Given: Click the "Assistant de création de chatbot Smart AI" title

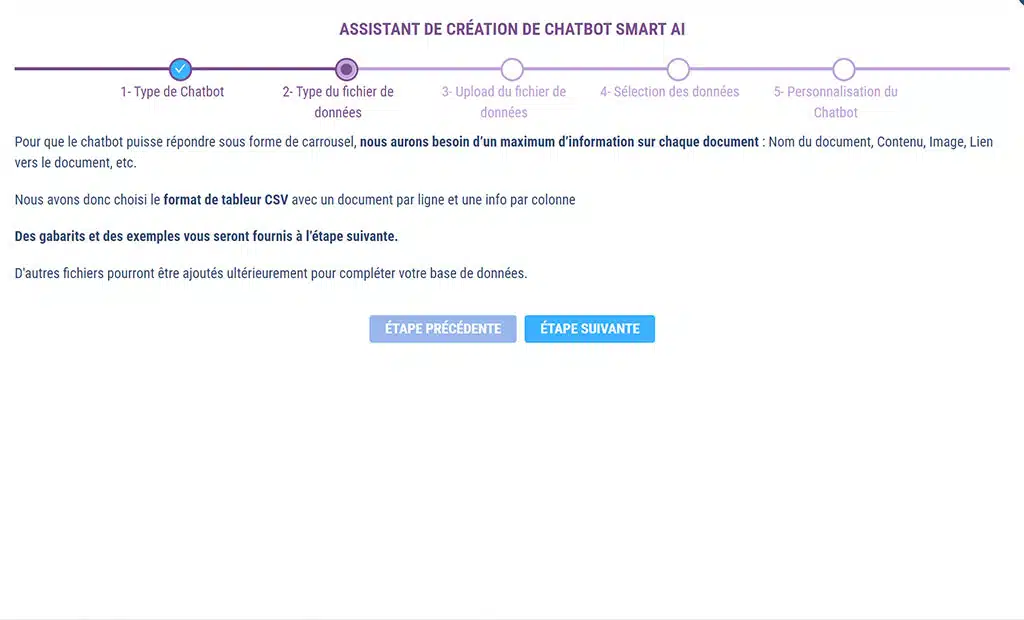Looking at the screenshot, I should point(512,29).
